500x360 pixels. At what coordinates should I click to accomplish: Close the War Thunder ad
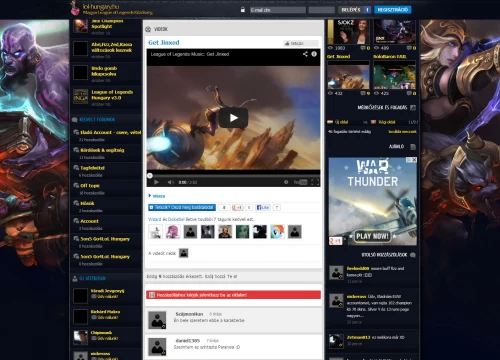414,160
